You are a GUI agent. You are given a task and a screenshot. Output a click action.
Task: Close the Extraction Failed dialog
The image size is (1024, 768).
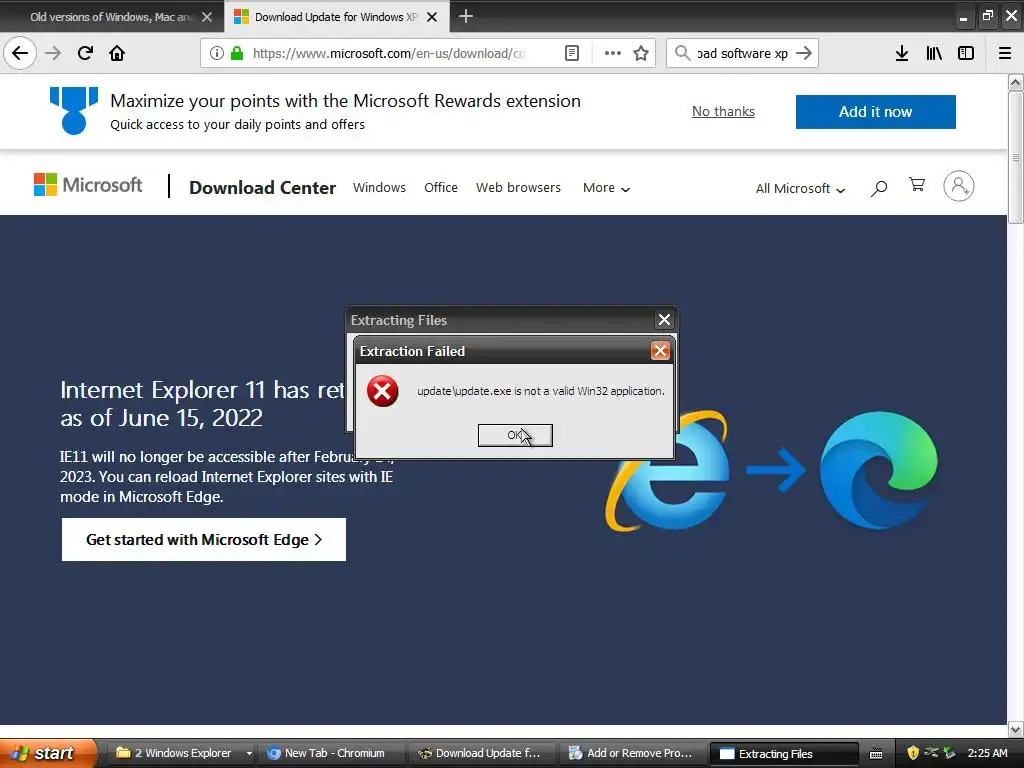pyautogui.click(x=660, y=351)
